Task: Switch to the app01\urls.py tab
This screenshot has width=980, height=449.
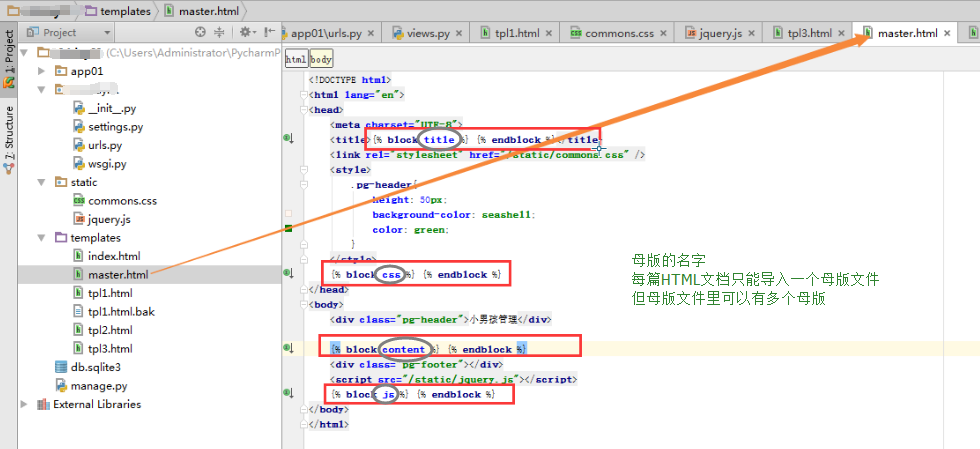Action: [x=329, y=34]
